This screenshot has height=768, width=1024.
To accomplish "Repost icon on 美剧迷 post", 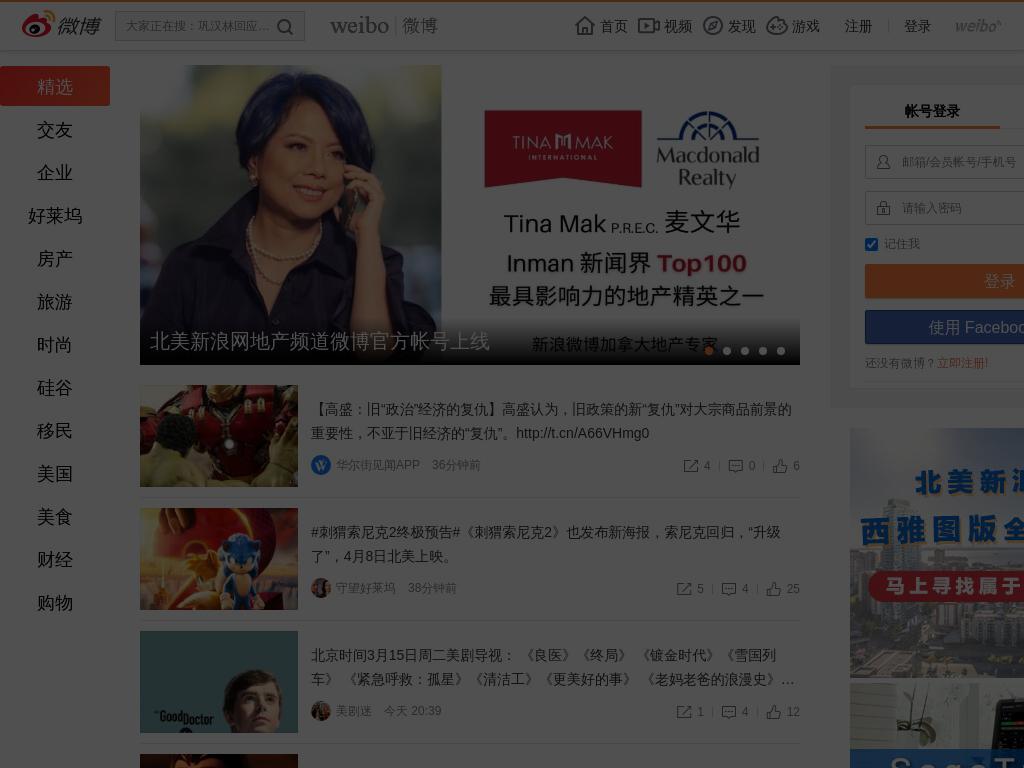I will [684, 712].
